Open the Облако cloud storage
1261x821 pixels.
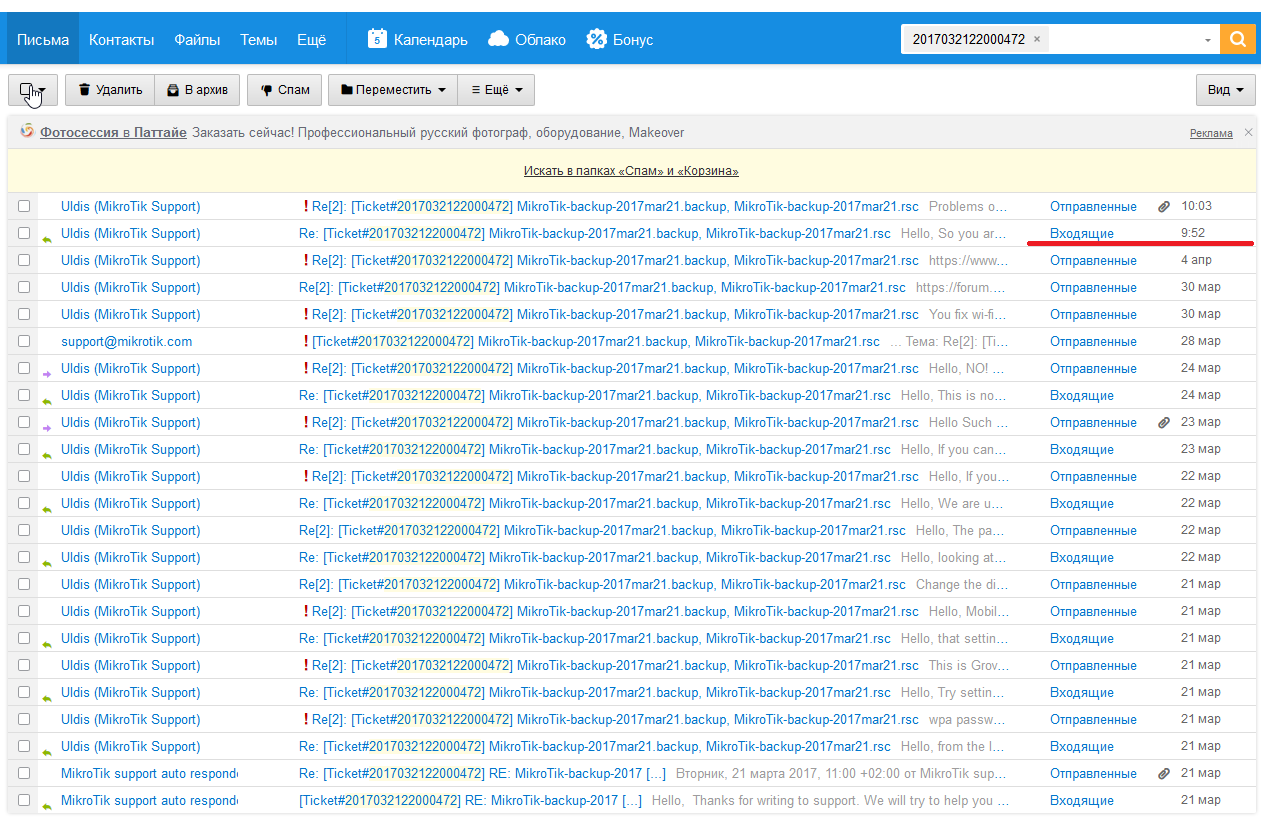[527, 39]
